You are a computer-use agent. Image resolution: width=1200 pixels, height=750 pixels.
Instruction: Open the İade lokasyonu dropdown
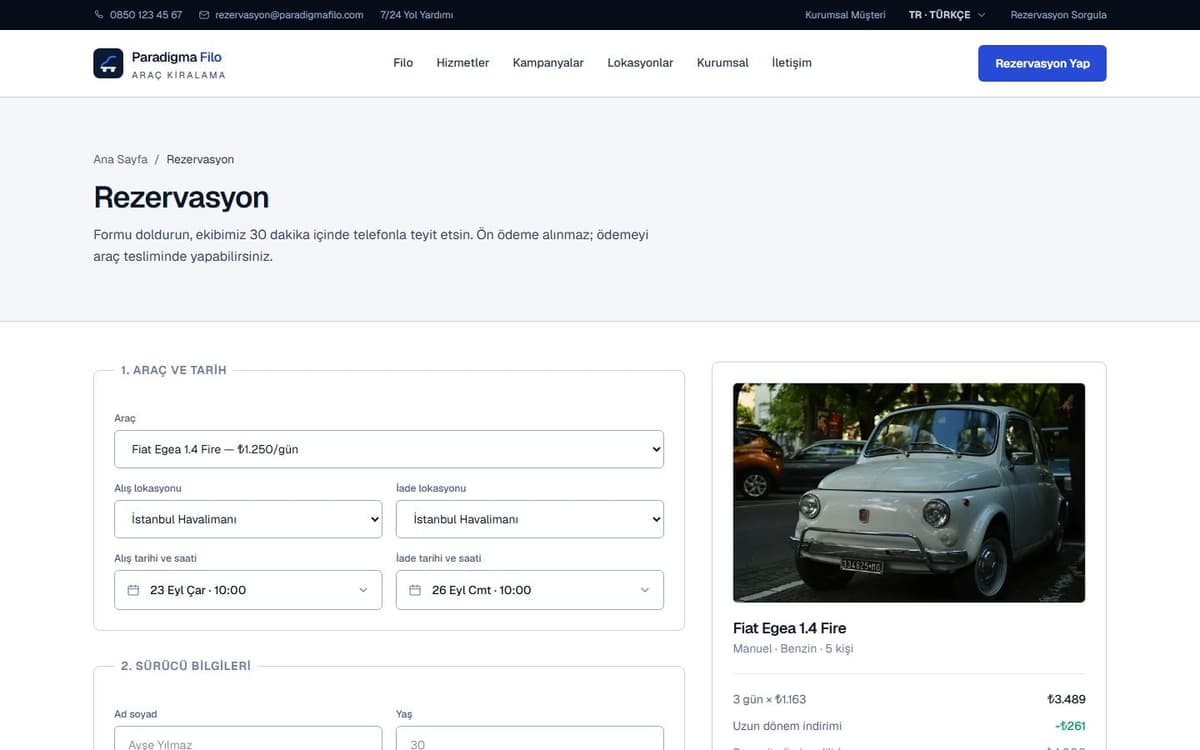(x=530, y=519)
